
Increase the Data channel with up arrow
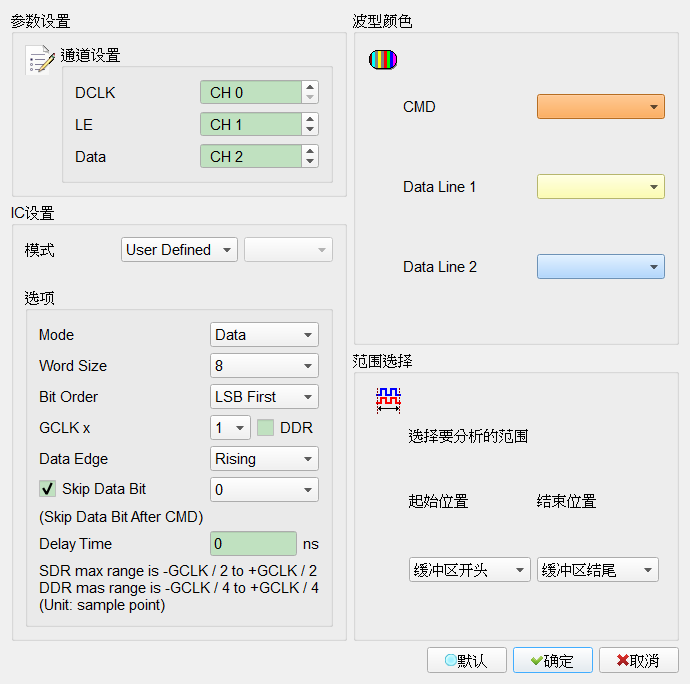(310, 151)
